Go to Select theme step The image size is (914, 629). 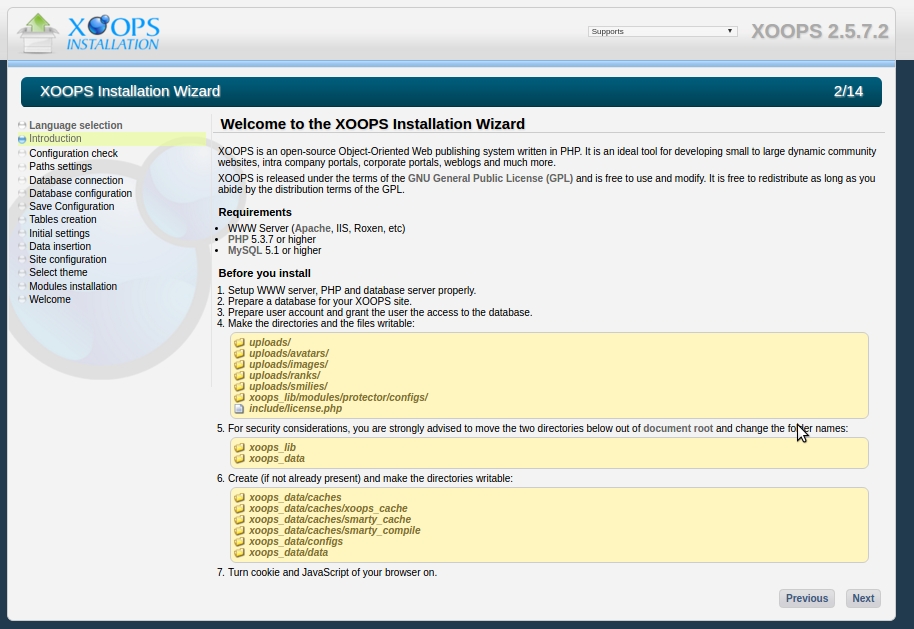coord(58,273)
